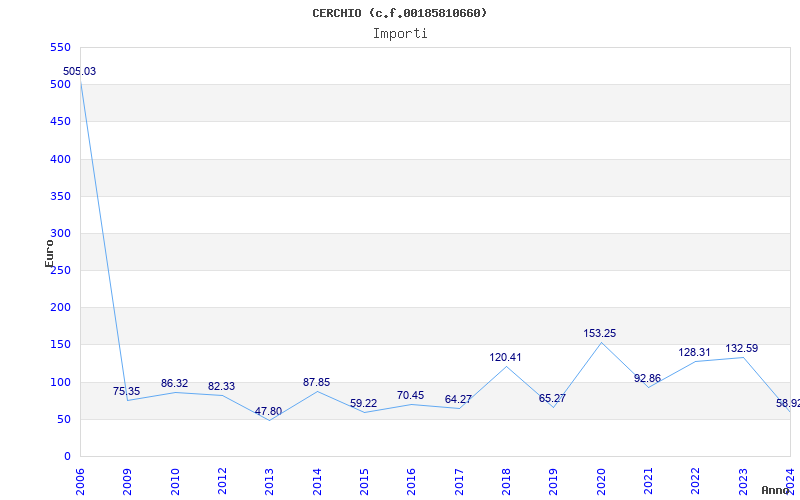Click the 450 y-axis tick label
Image resolution: width=800 pixels, height=500 pixels.
[60, 121]
